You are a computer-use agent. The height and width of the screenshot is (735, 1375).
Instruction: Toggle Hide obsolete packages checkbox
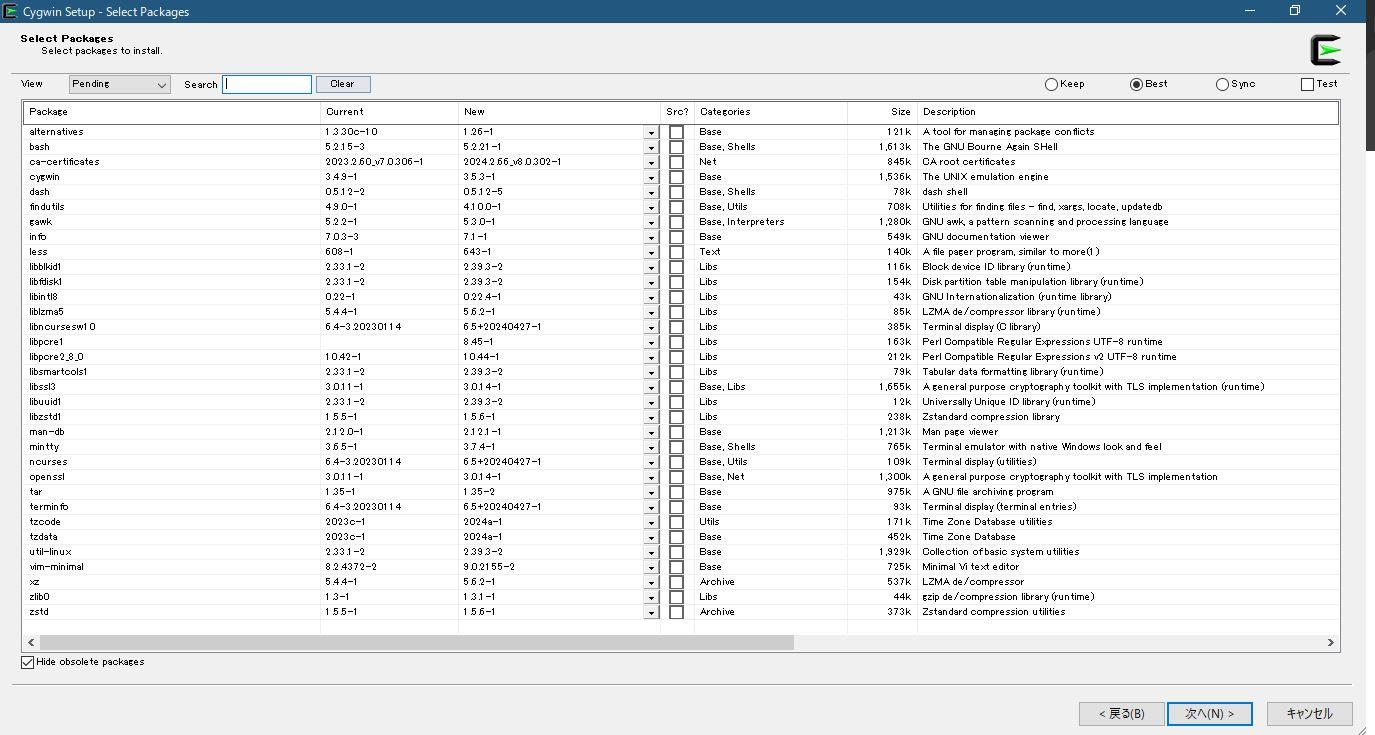[x=28, y=662]
